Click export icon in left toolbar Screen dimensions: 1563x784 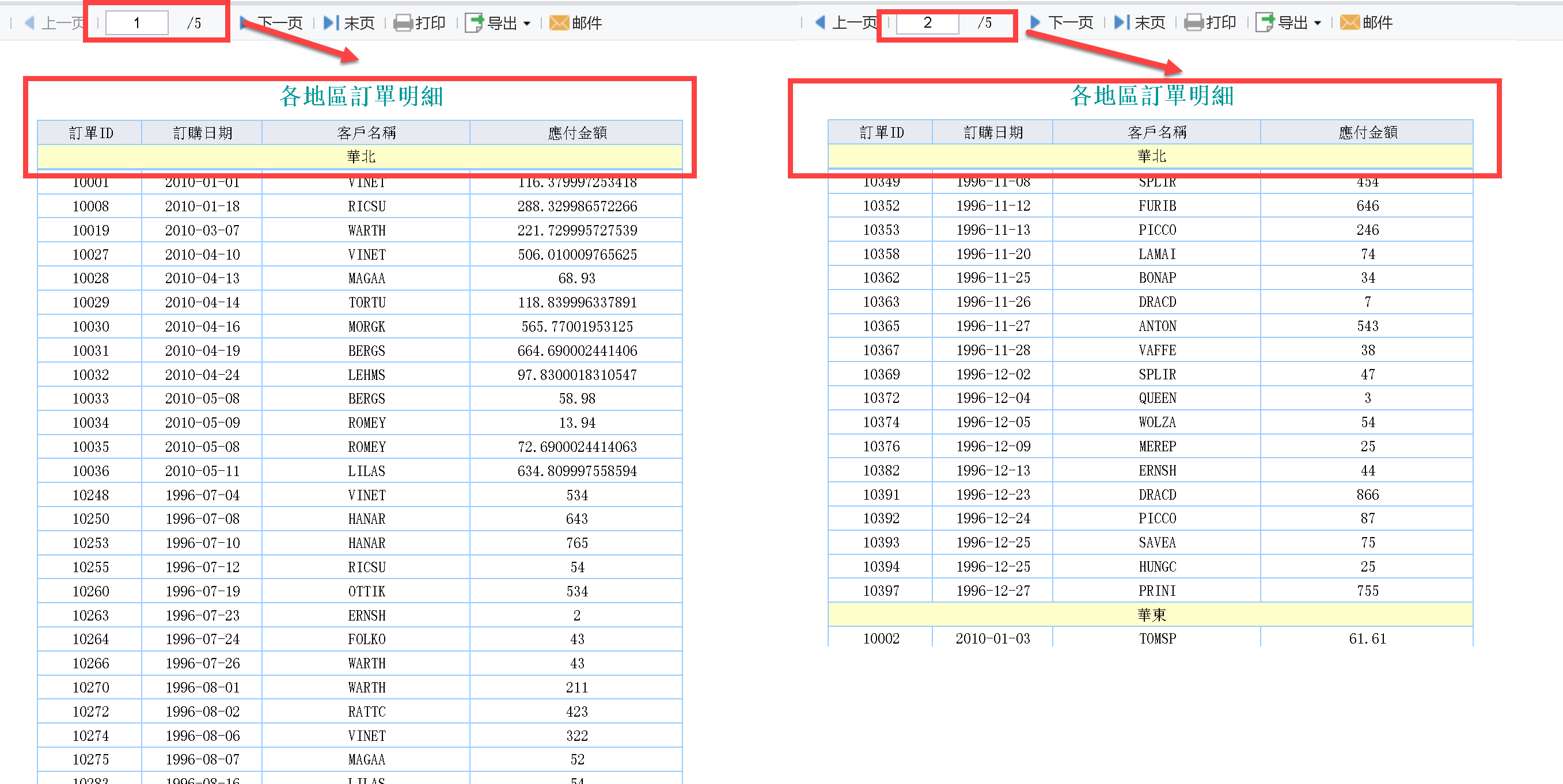tap(474, 23)
